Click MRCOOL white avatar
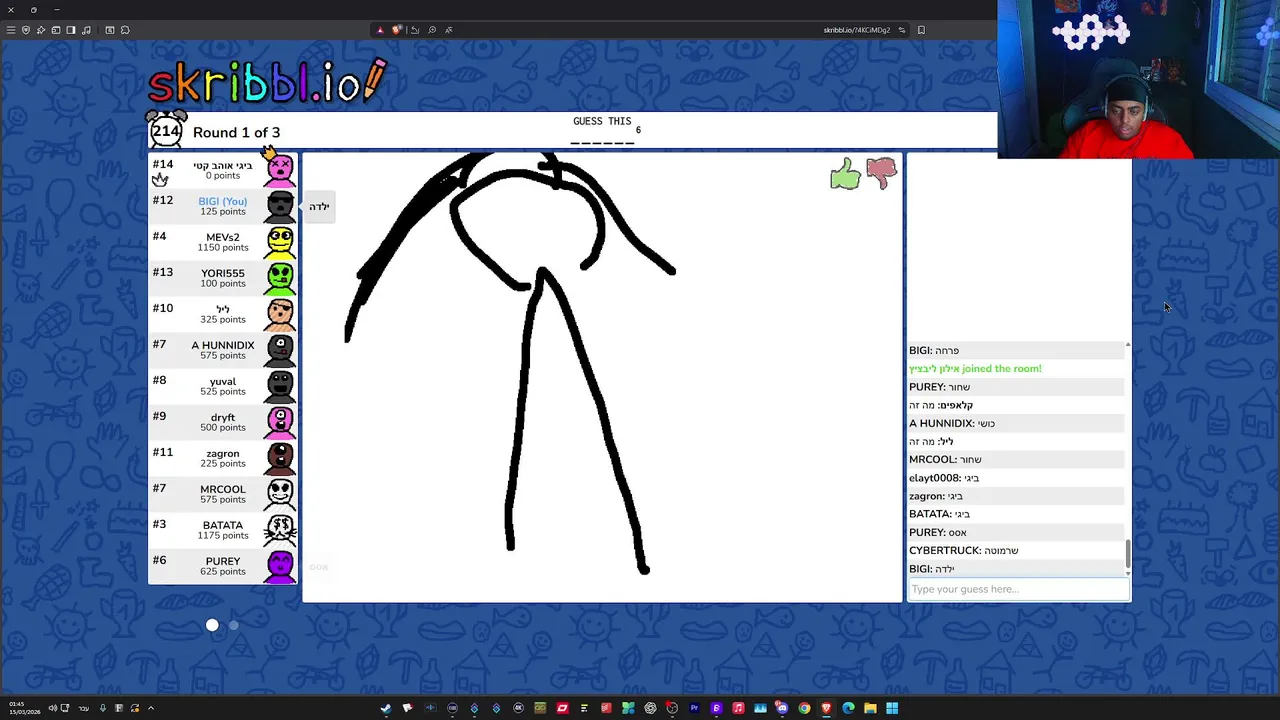Image resolution: width=1280 pixels, height=720 pixels. coord(280,493)
